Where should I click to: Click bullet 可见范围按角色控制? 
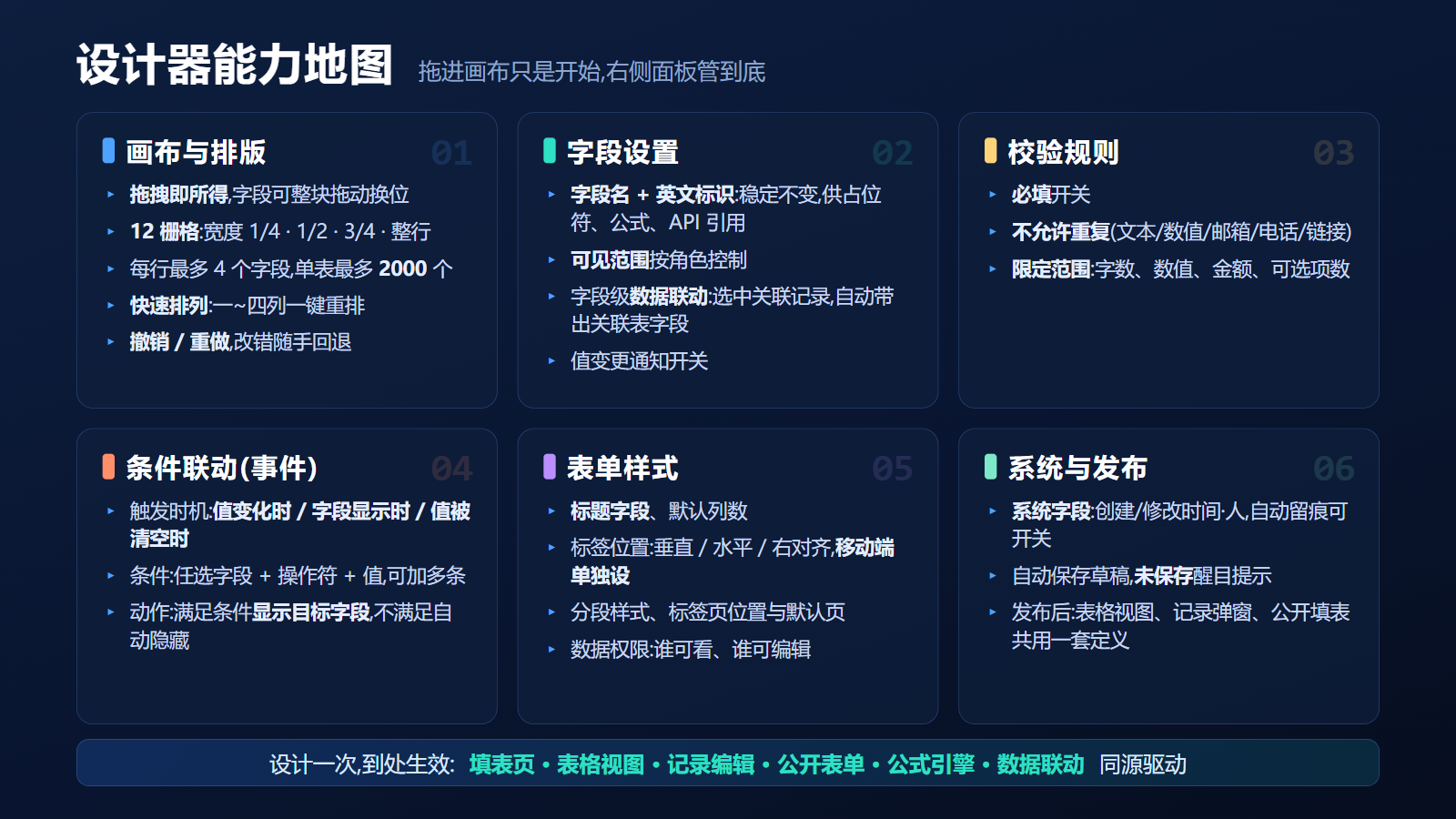point(659,260)
